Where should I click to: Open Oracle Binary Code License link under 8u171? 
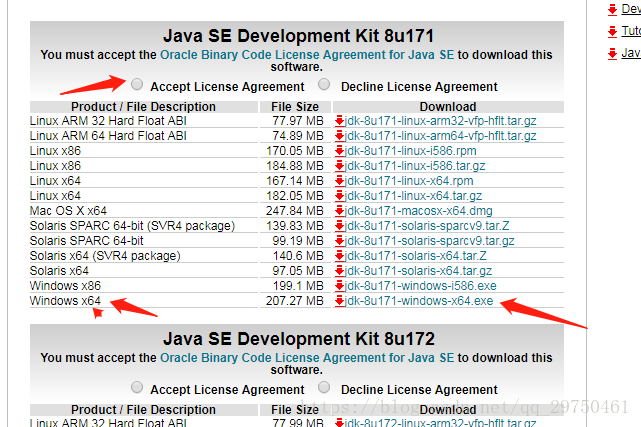307,55
